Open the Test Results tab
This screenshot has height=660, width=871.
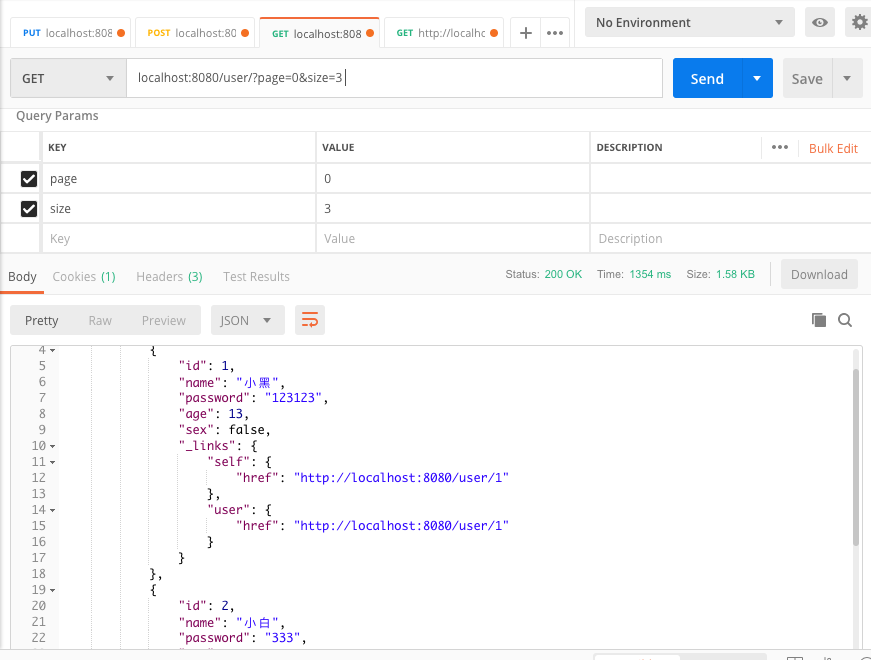(x=256, y=277)
